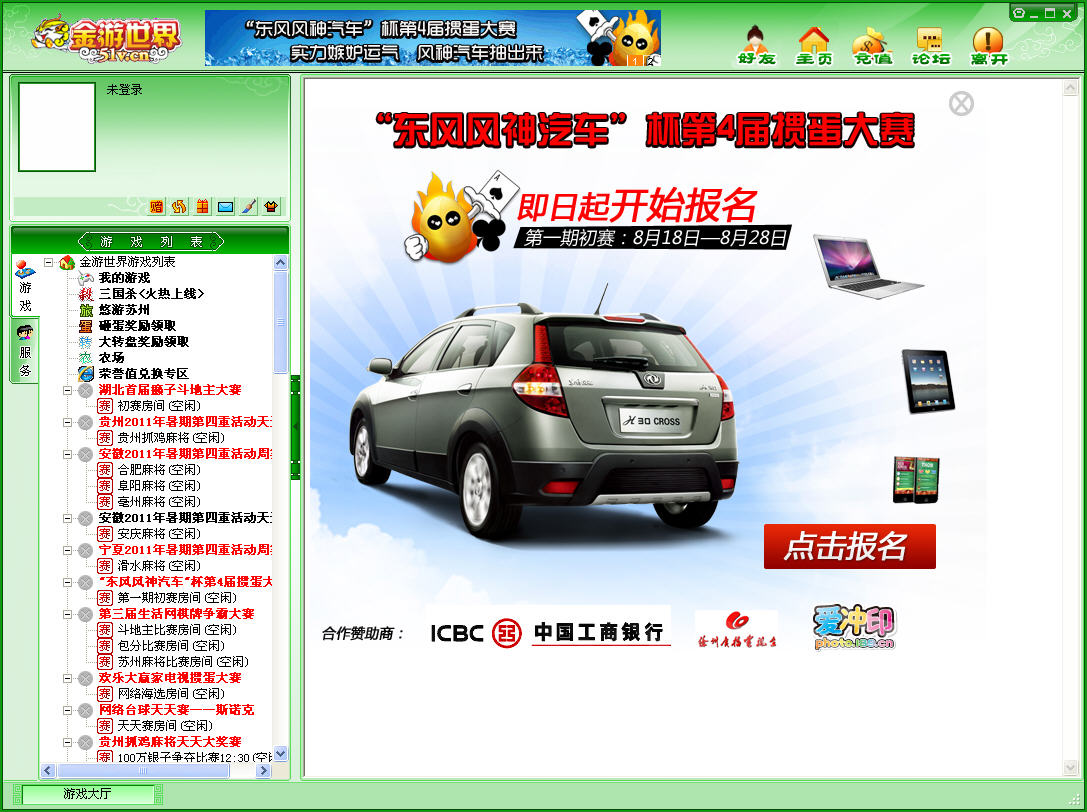Image resolution: width=1087 pixels, height=812 pixels.
Task: Open the mail envelope icon below avatar
Action: (225, 206)
